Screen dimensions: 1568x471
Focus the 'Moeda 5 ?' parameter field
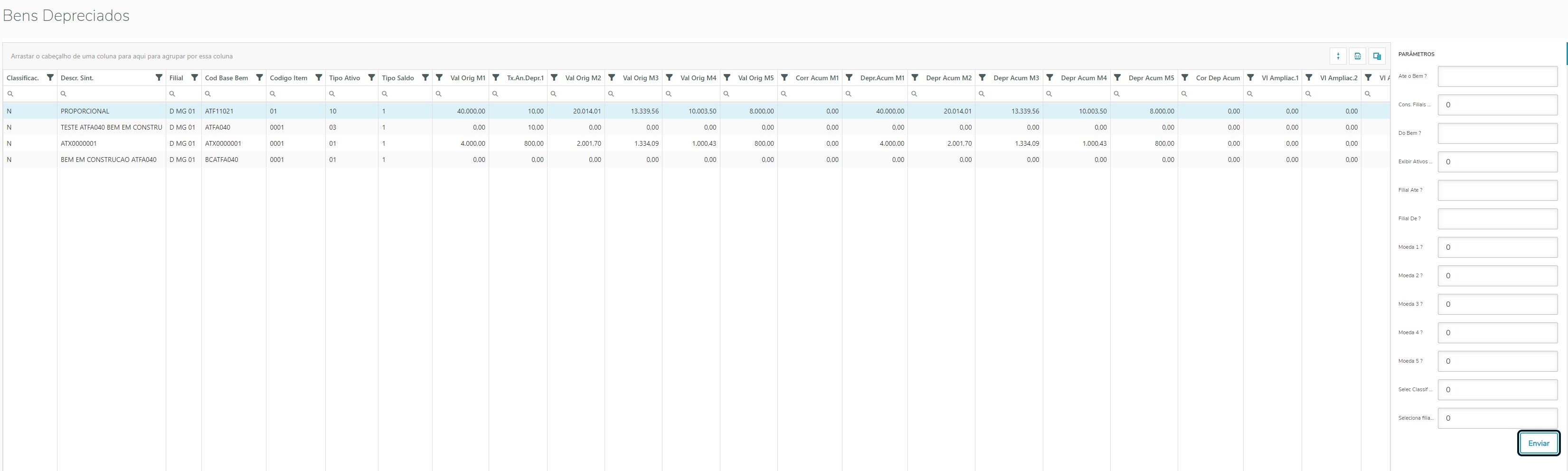click(1497, 361)
